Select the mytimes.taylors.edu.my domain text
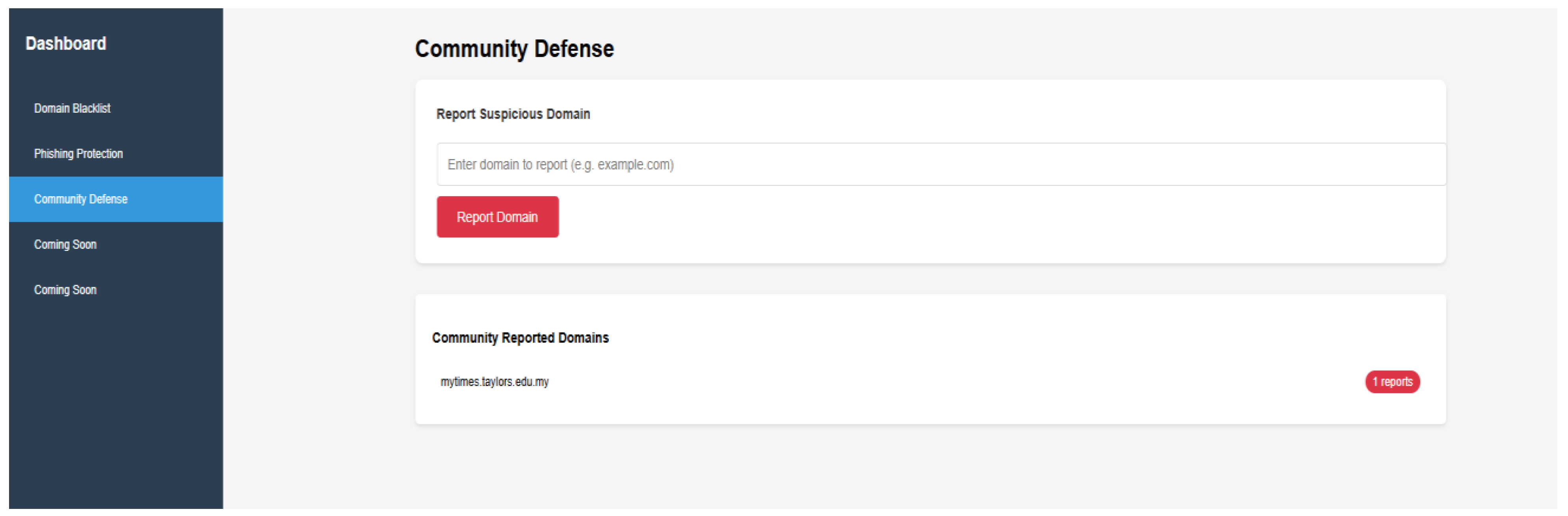Image resolution: width=1568 pixels, height=516 pixels. pyautogui.click(x=494, y=382)
